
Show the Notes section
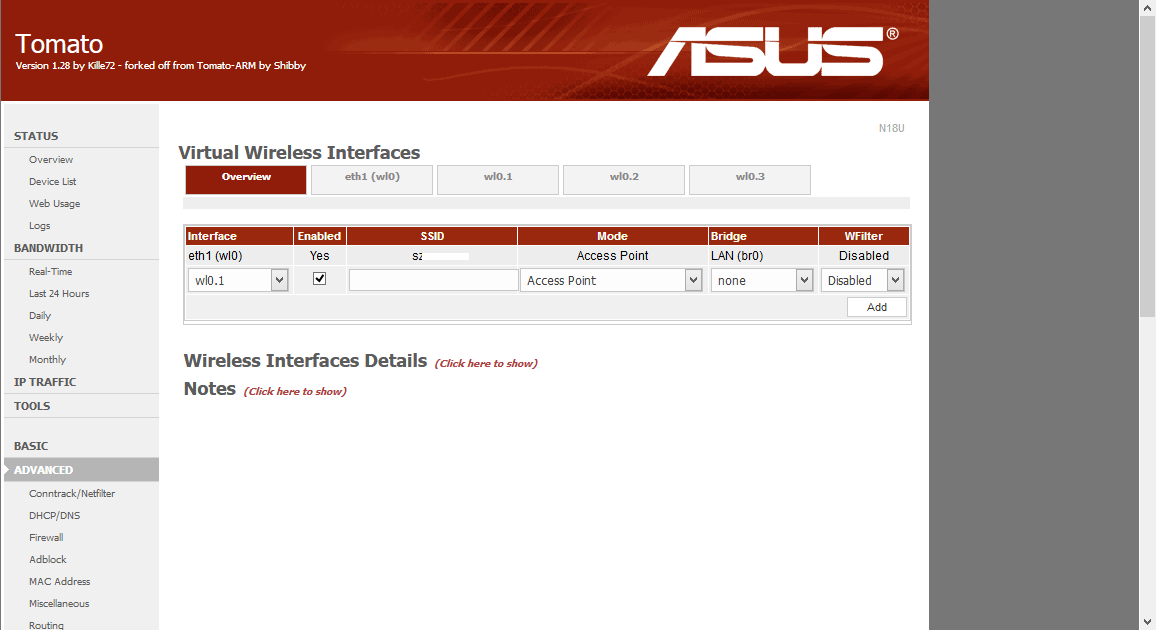click(295, 391)
